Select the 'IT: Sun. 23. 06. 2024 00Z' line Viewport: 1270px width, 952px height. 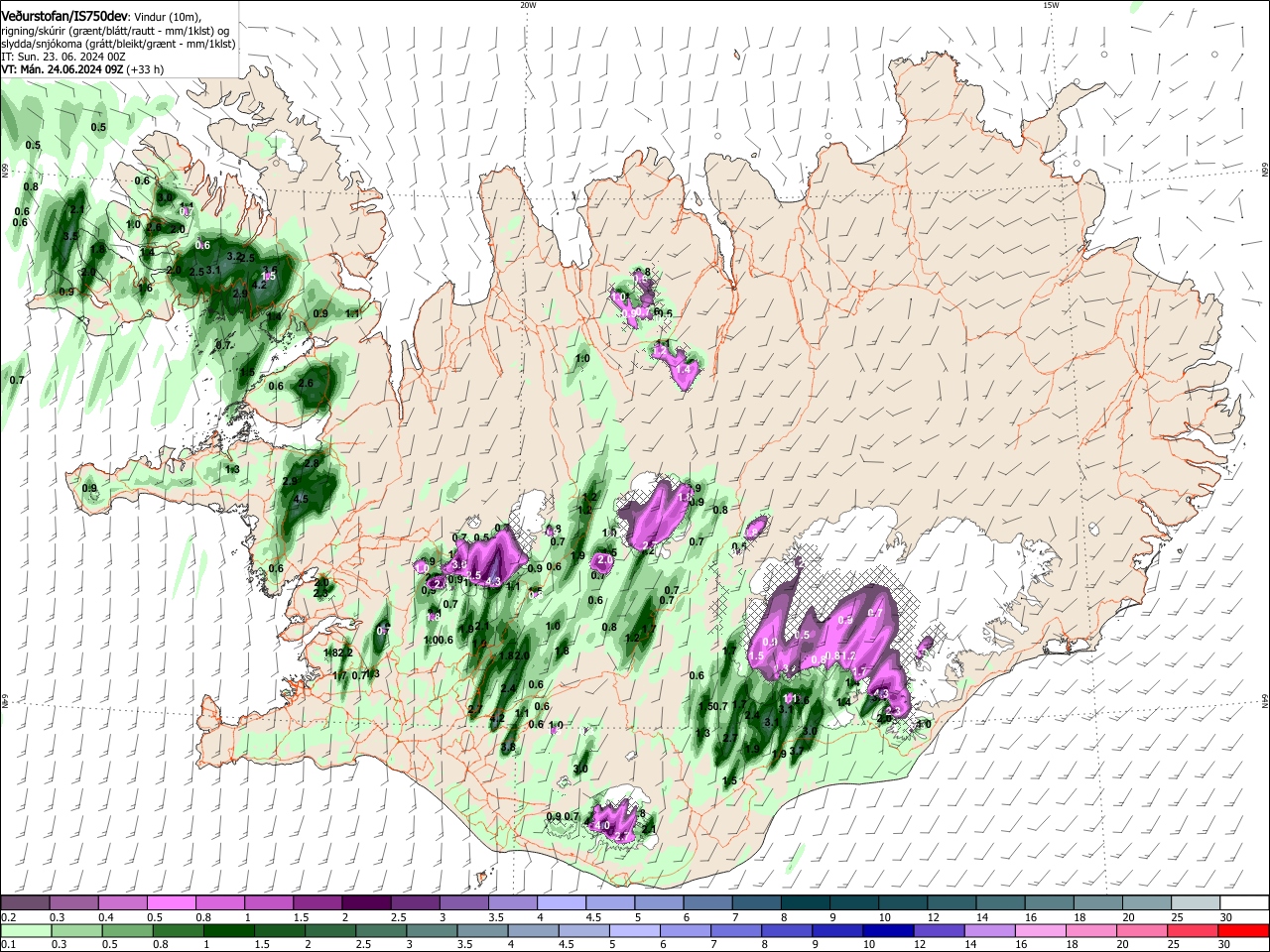click(63, 57)
